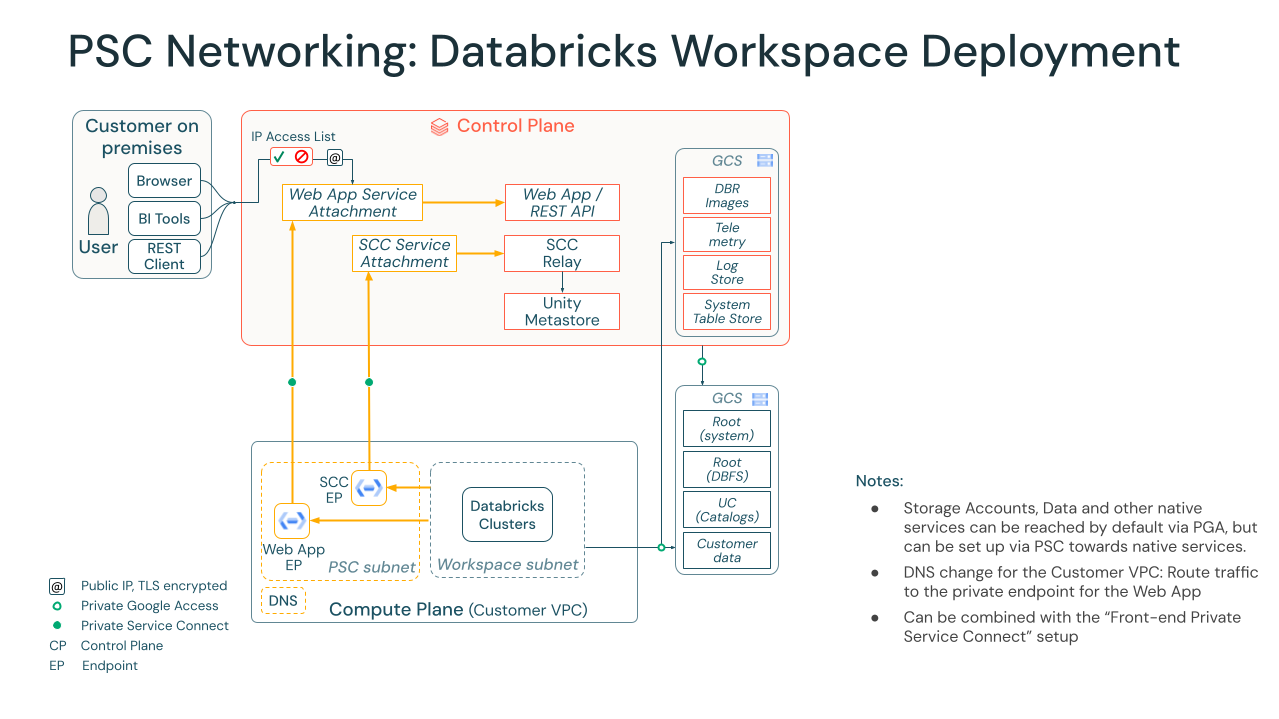Click the GCS storage icon above Root (system)
This screenshot has height=719, width=1279.
(x=760, y=399)
